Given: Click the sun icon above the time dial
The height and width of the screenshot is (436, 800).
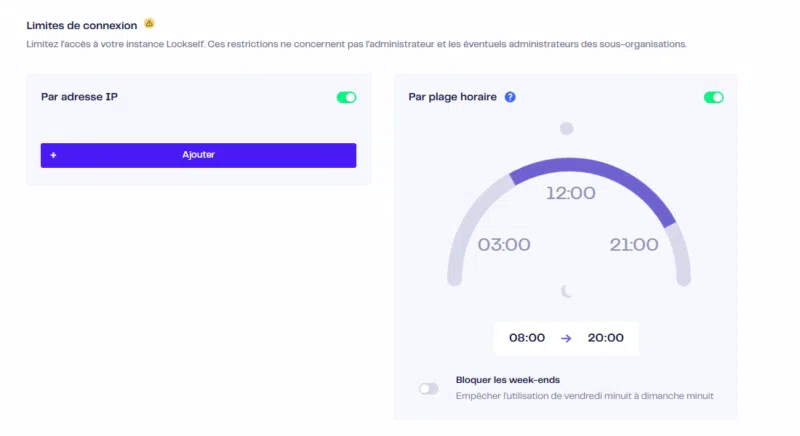Looking at the screenshot, I should (567, 128).
